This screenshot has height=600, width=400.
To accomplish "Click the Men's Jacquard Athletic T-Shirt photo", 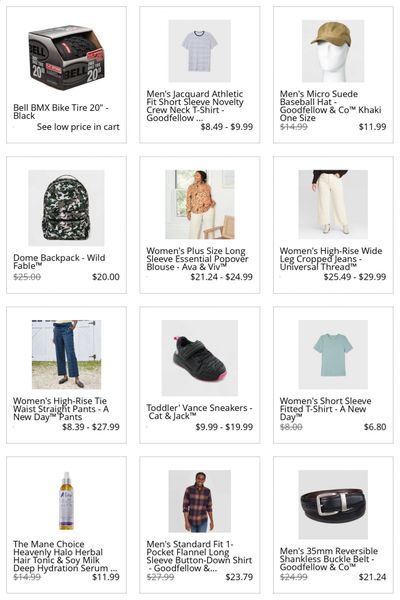I will 199,51.
